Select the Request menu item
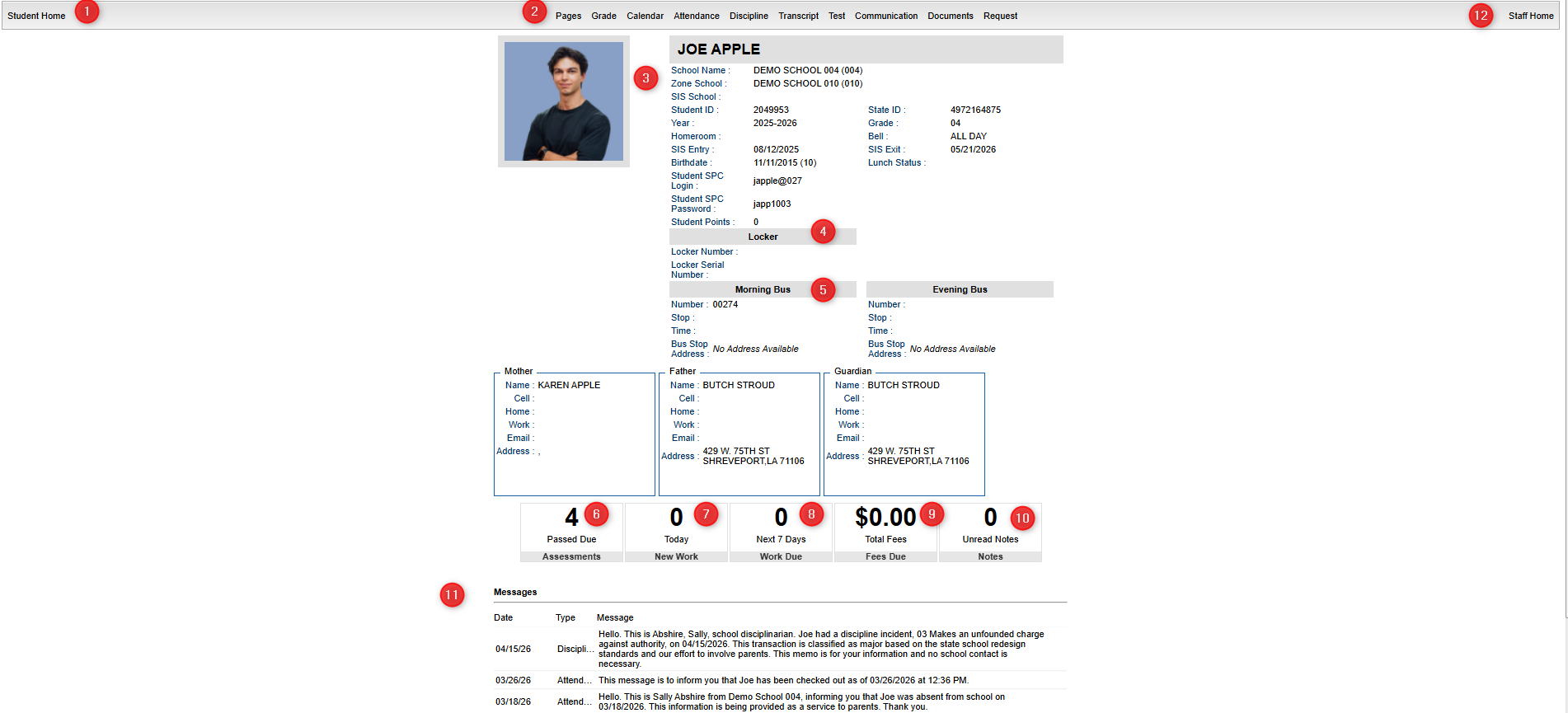 pyautogui.click(x=1000, y=16)
